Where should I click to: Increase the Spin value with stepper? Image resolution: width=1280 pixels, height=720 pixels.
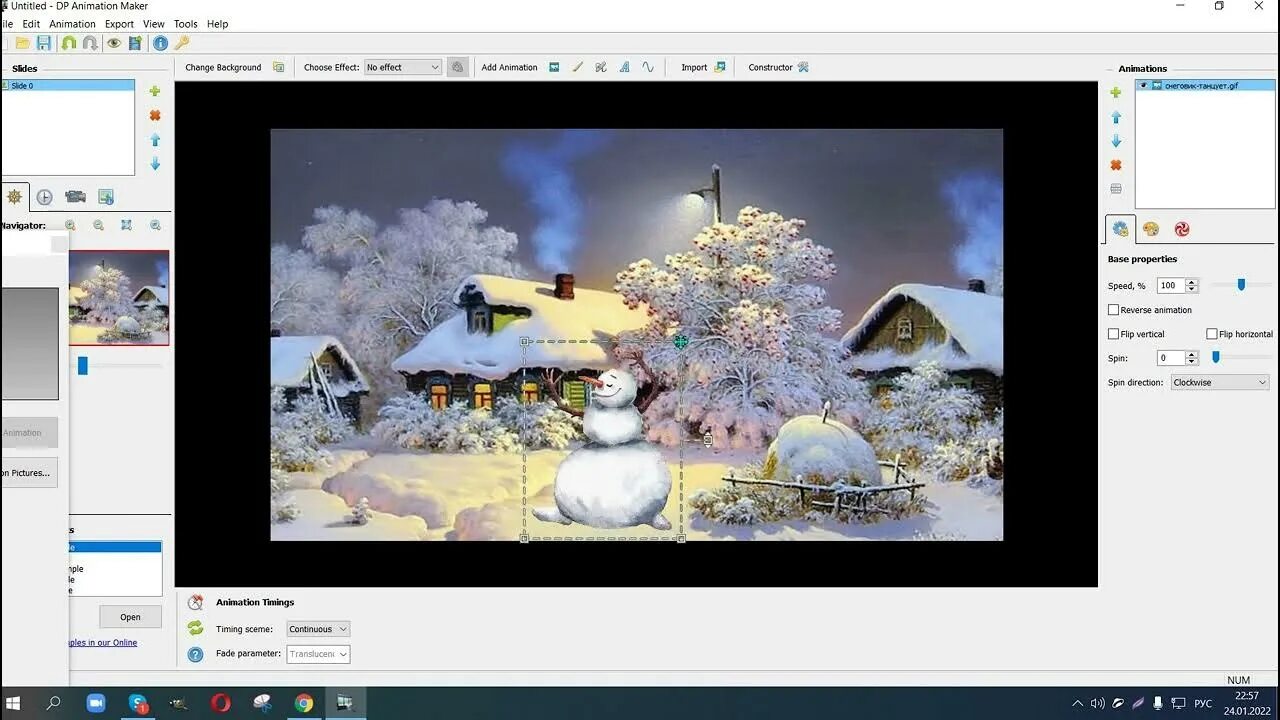click(1191, 354)
